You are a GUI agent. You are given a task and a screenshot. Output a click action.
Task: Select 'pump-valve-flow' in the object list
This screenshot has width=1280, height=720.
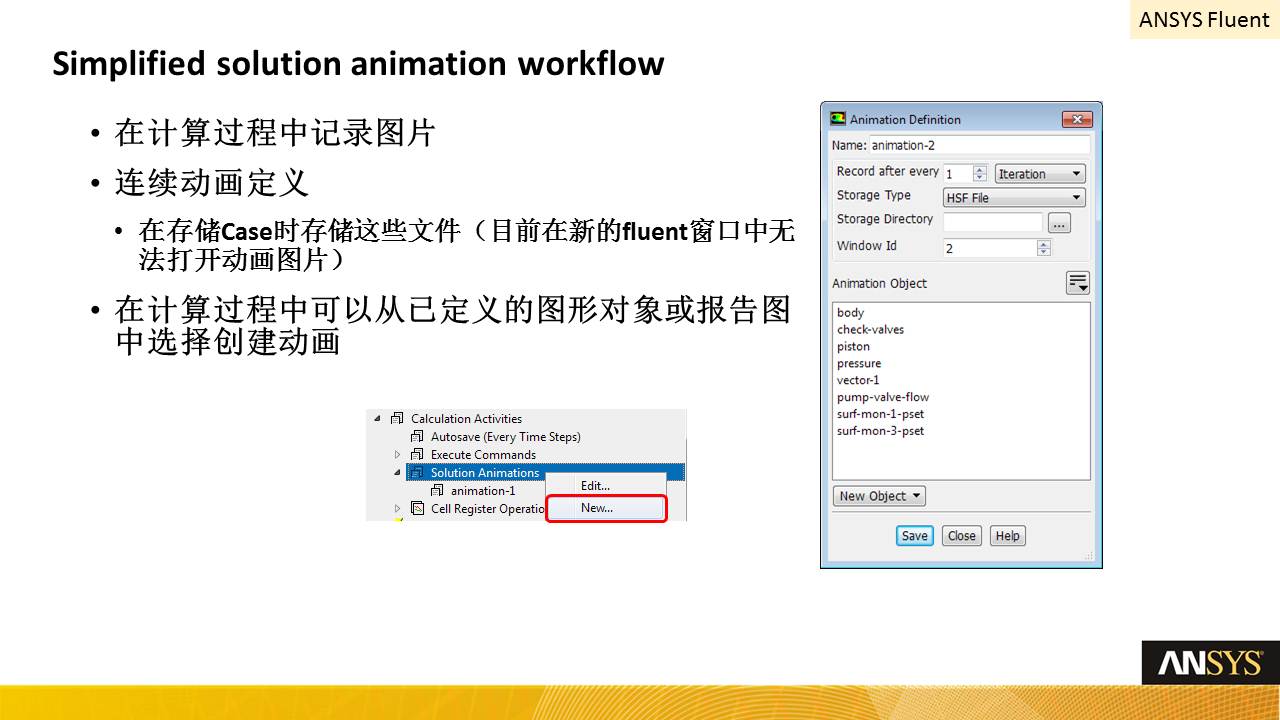tap(883, 397)
